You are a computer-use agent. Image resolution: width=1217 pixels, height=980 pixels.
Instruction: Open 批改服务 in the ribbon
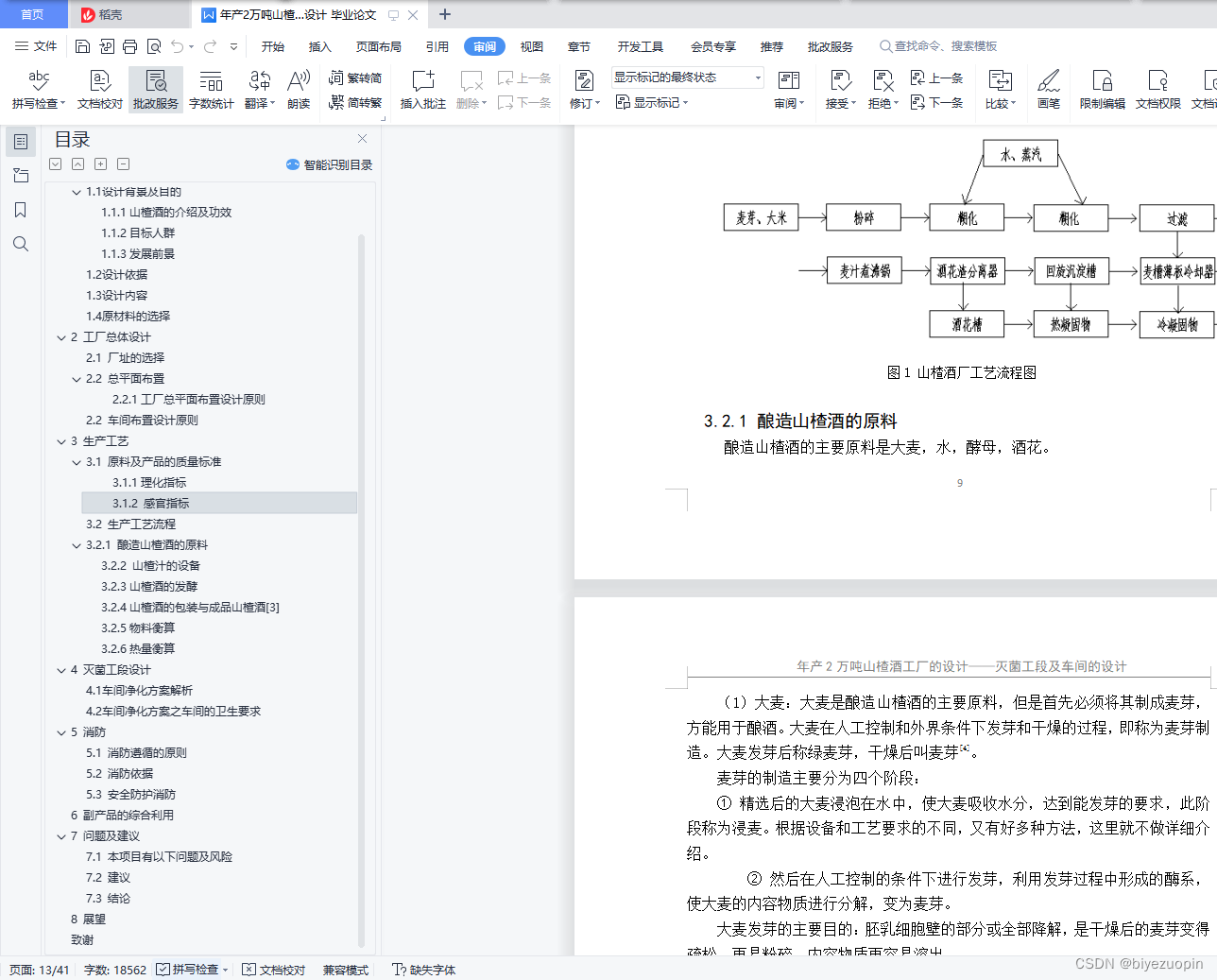156,90
